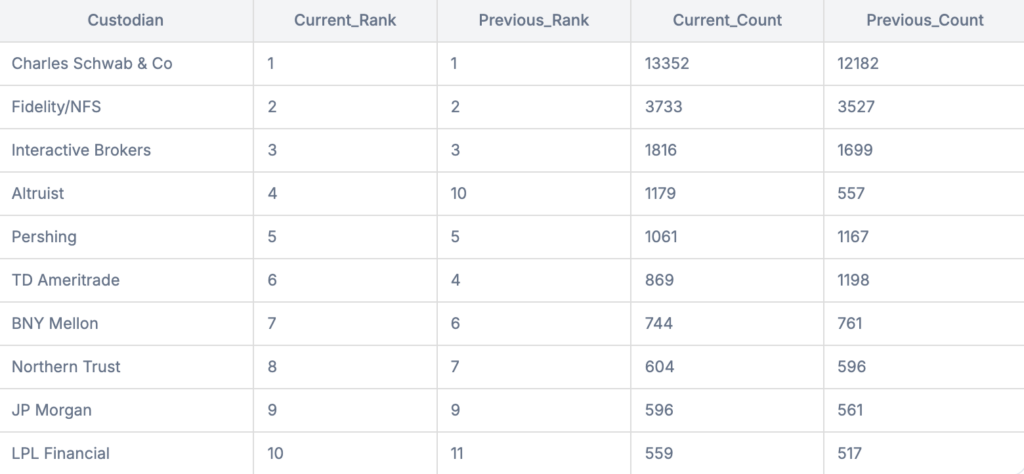This screenshot has width=1024, height=474.
Task: Click the Altruist custodian cell
Action: (126, 193)
